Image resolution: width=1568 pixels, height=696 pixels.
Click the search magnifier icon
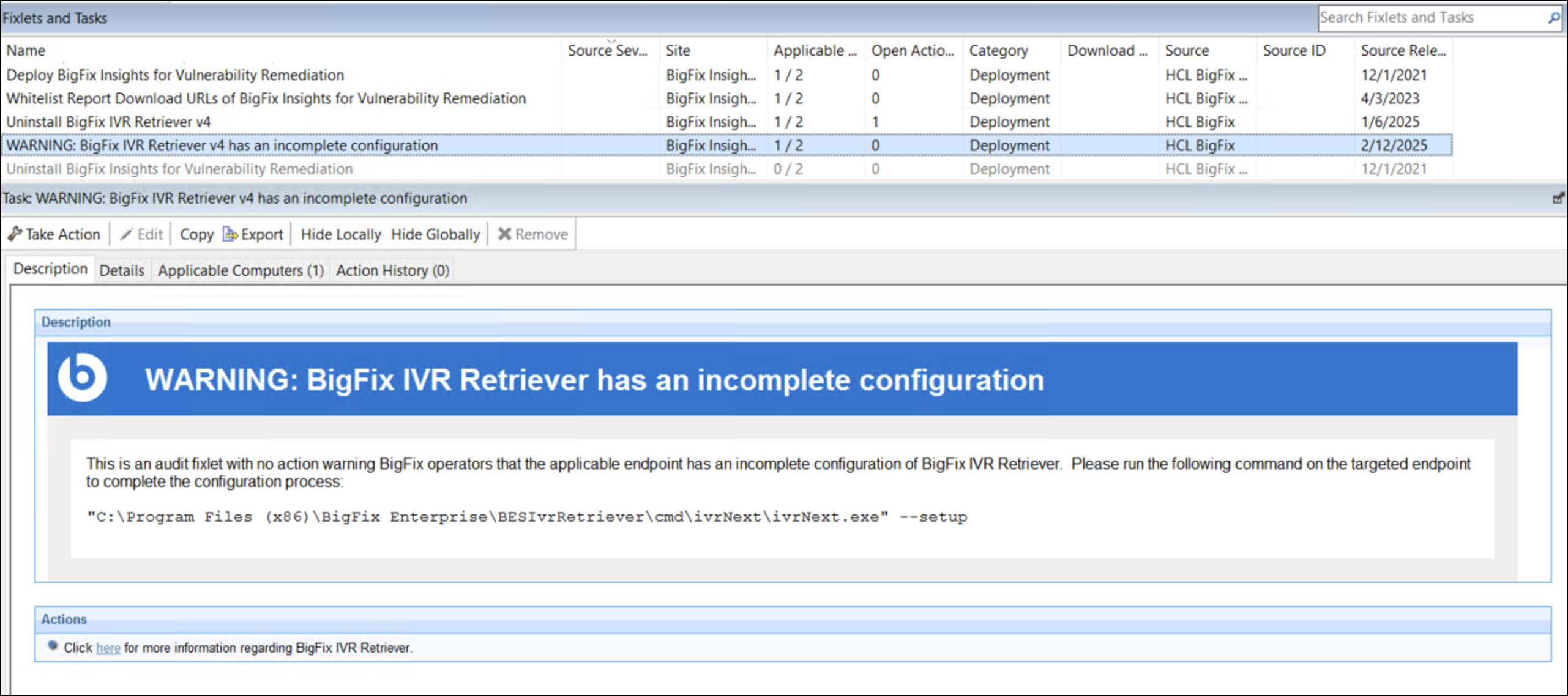[x=1553, y=18]
